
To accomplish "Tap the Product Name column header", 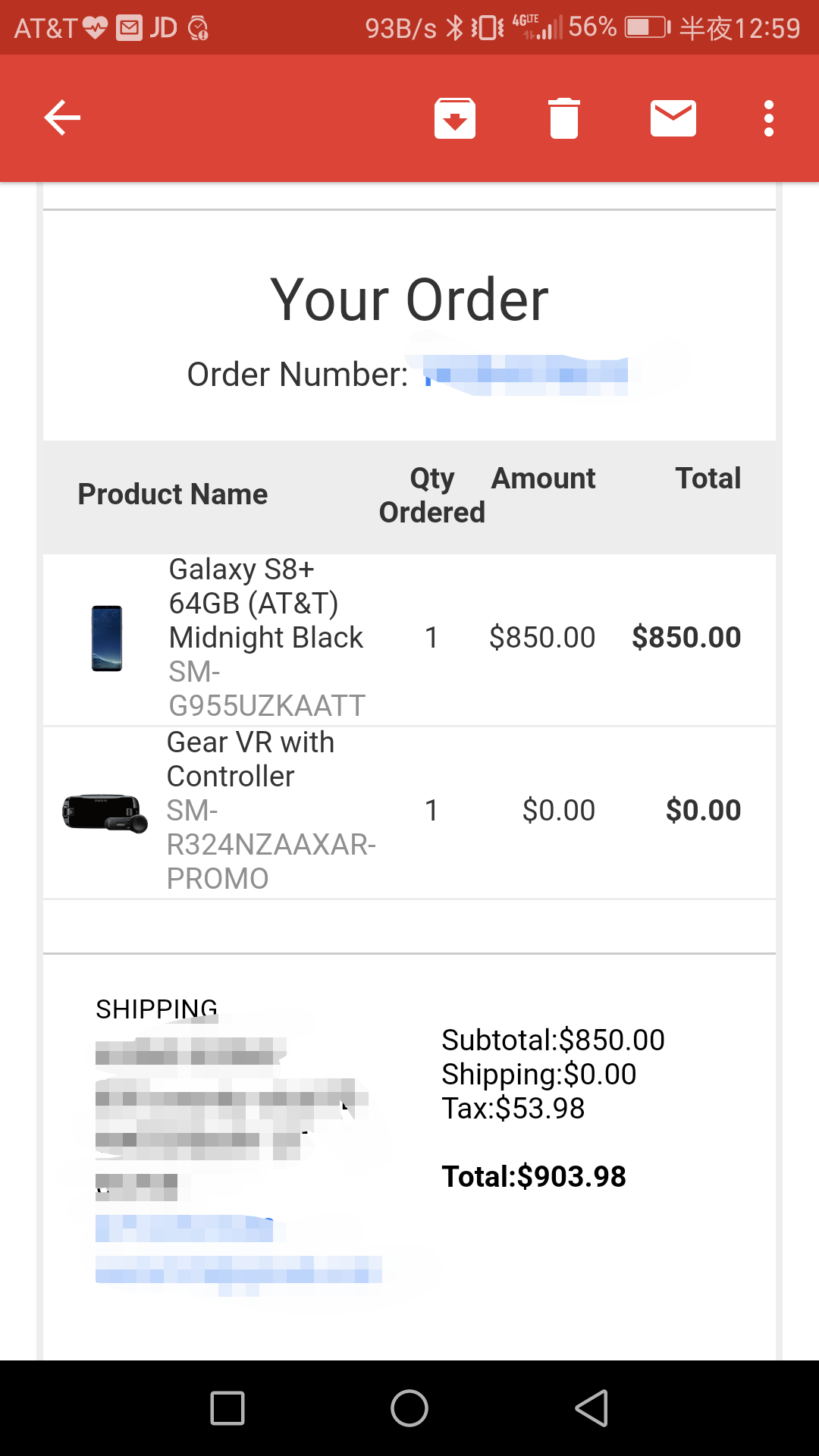I will point(173,494).
